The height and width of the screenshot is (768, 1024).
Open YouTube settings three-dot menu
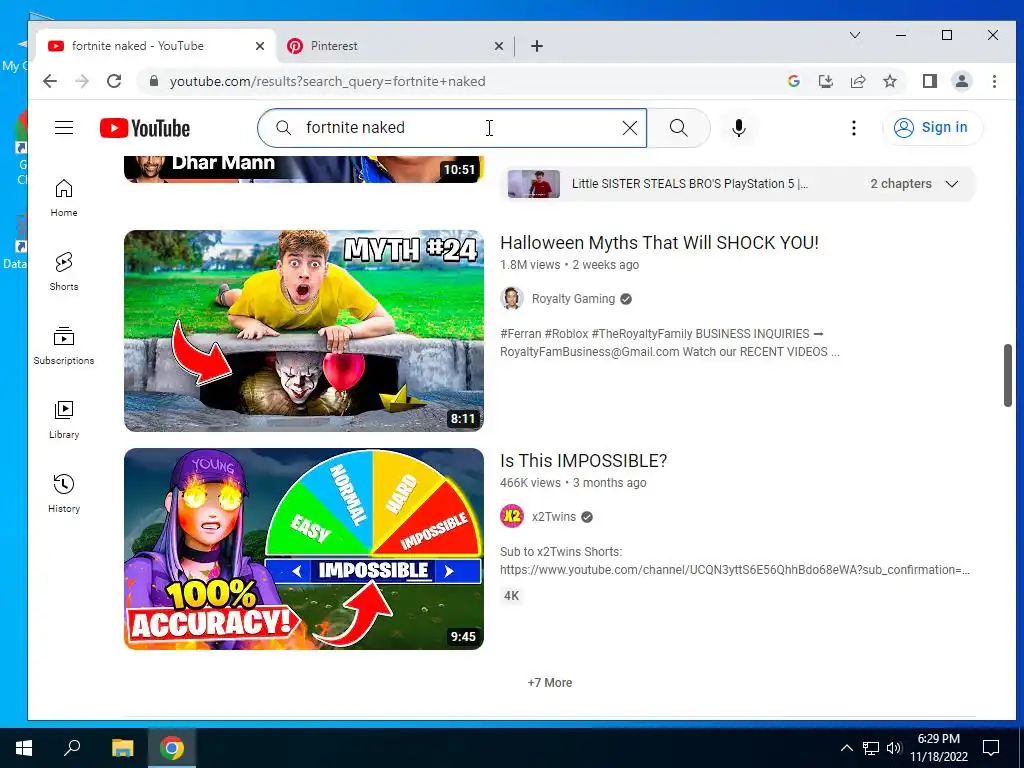854,128
